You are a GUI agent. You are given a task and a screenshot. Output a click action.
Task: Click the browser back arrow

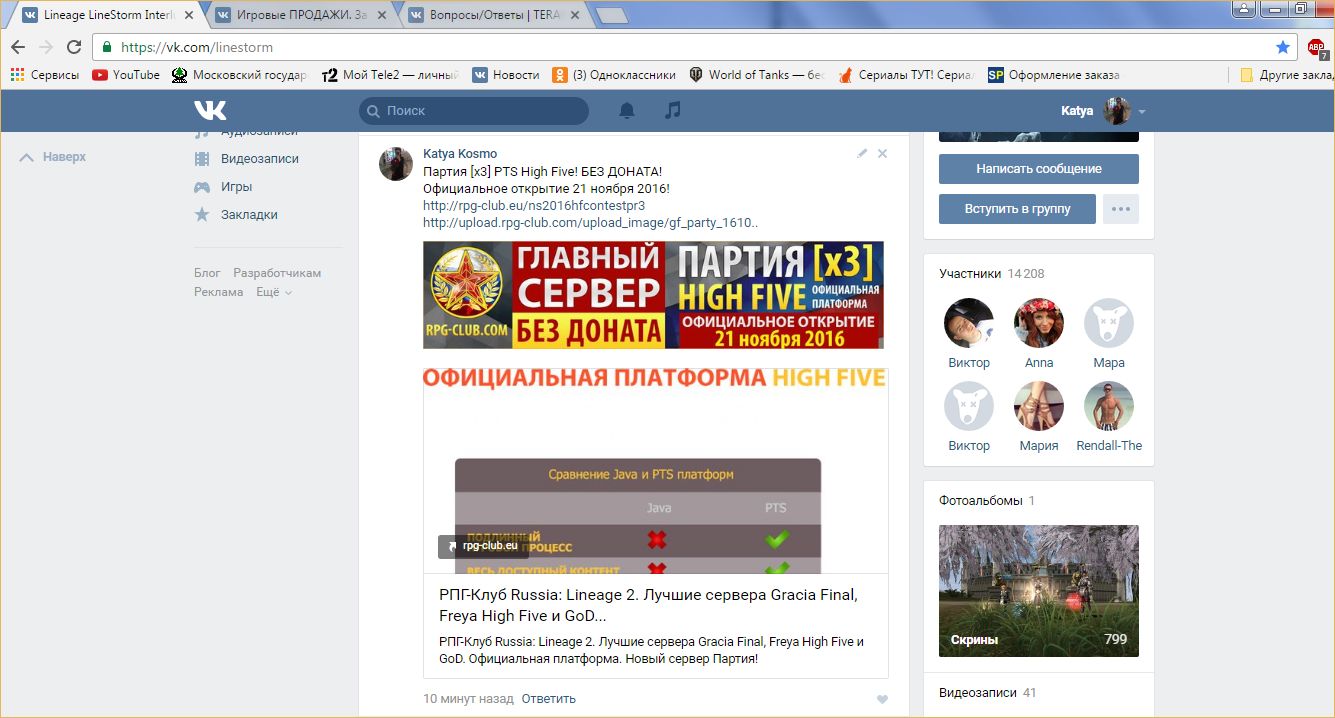click(18, 47)
